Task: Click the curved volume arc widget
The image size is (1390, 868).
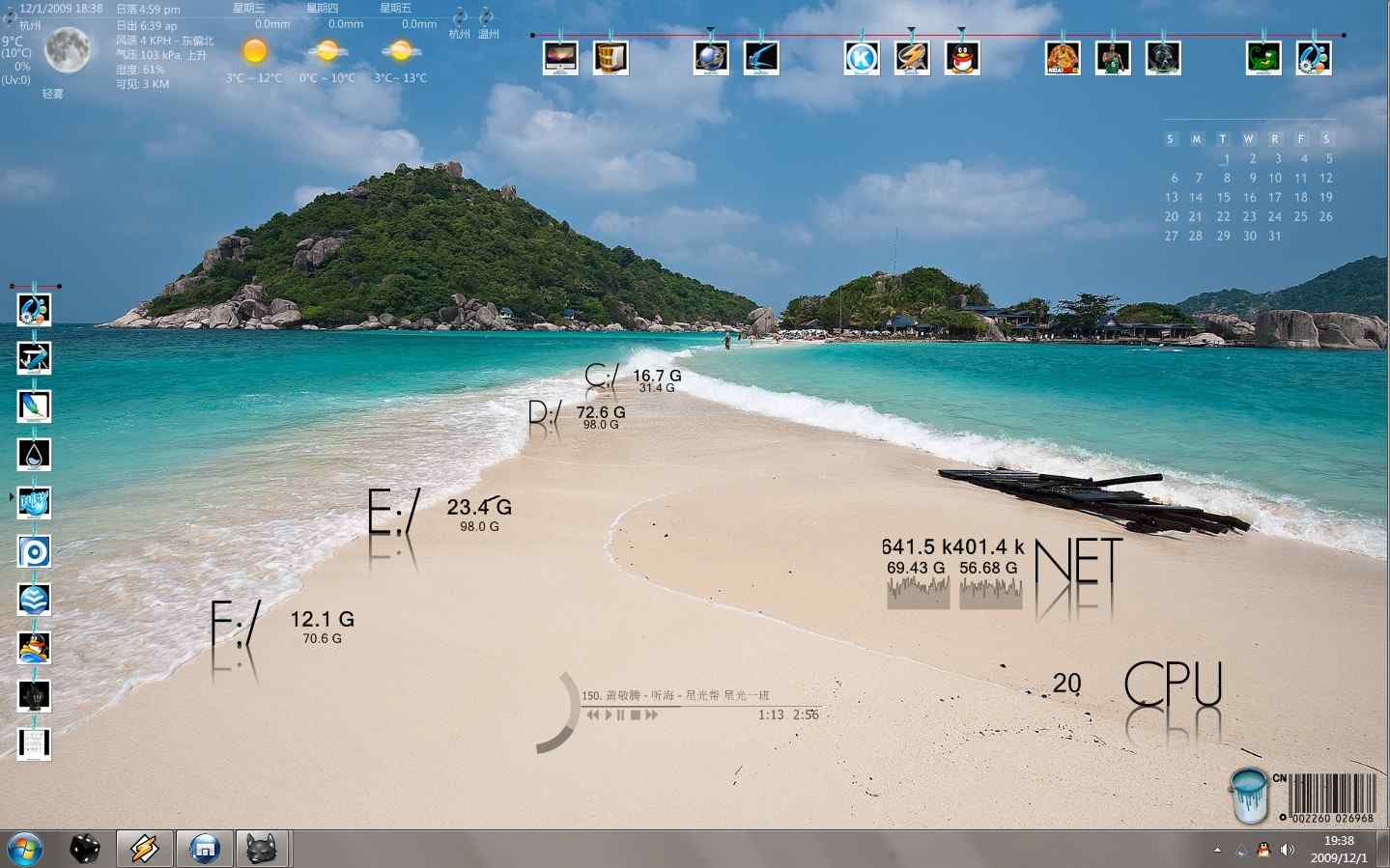Action: (x=560, y=713)
